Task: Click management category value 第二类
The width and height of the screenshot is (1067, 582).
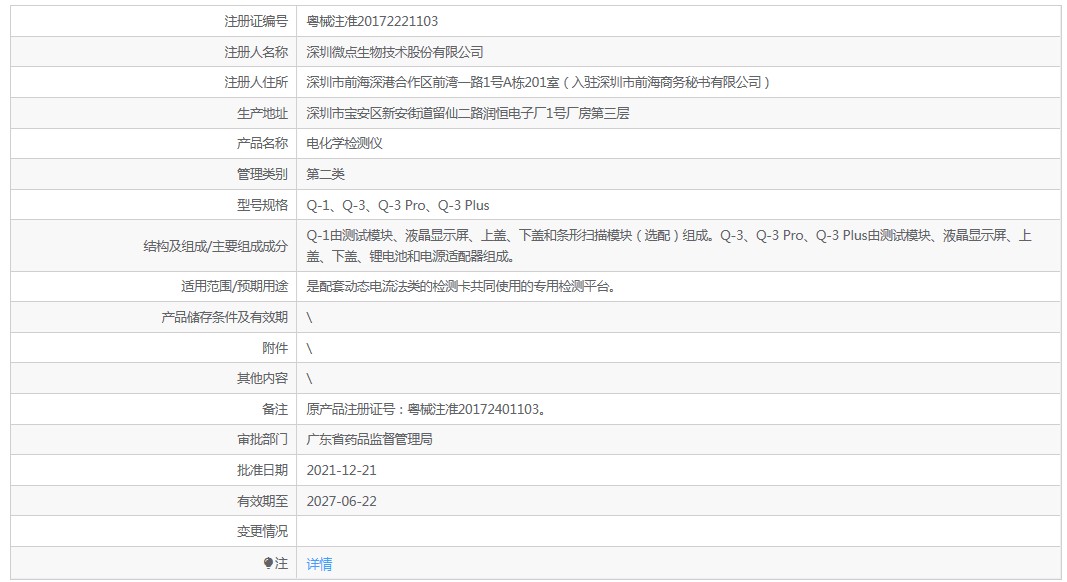Action: (325, 174)
